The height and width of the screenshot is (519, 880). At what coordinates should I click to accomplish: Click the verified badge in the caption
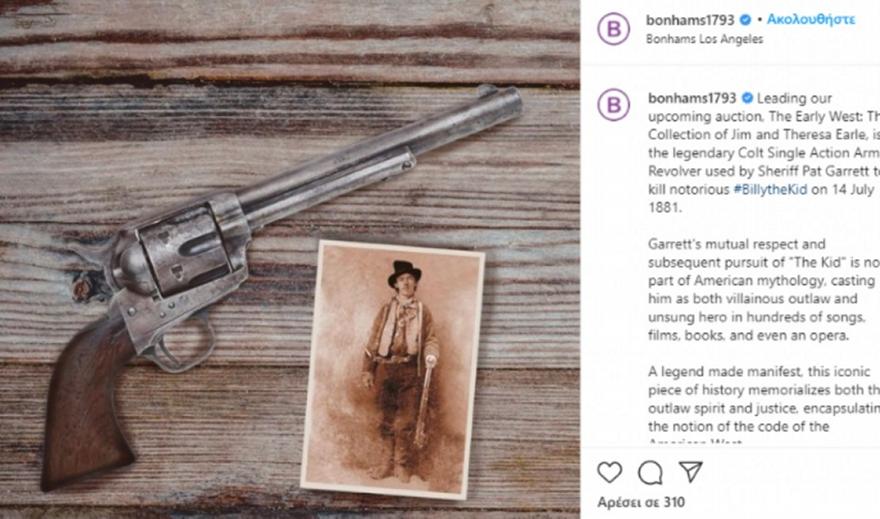tap(747, 98)
